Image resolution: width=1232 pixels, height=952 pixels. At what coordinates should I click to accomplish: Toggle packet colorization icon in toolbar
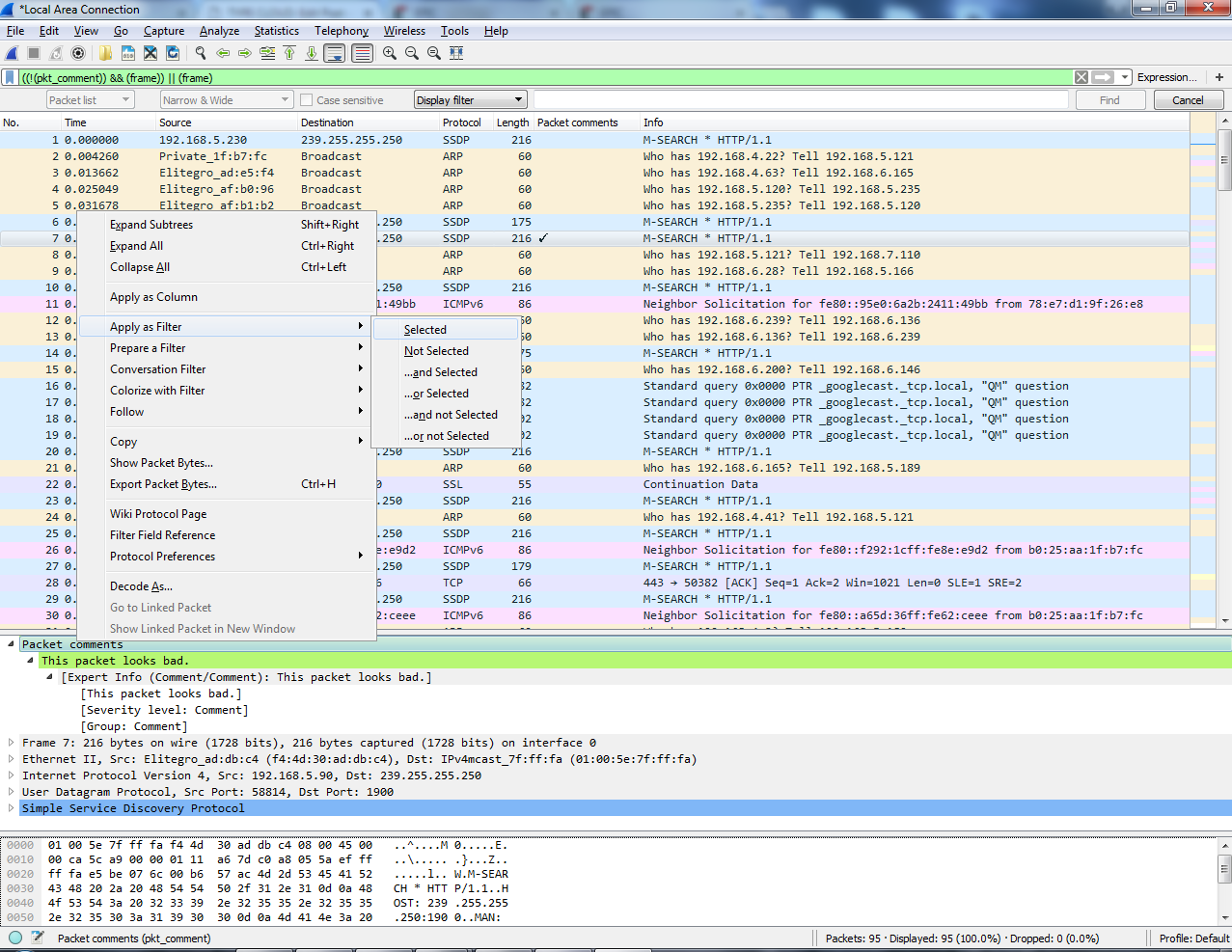coord(362,54)
